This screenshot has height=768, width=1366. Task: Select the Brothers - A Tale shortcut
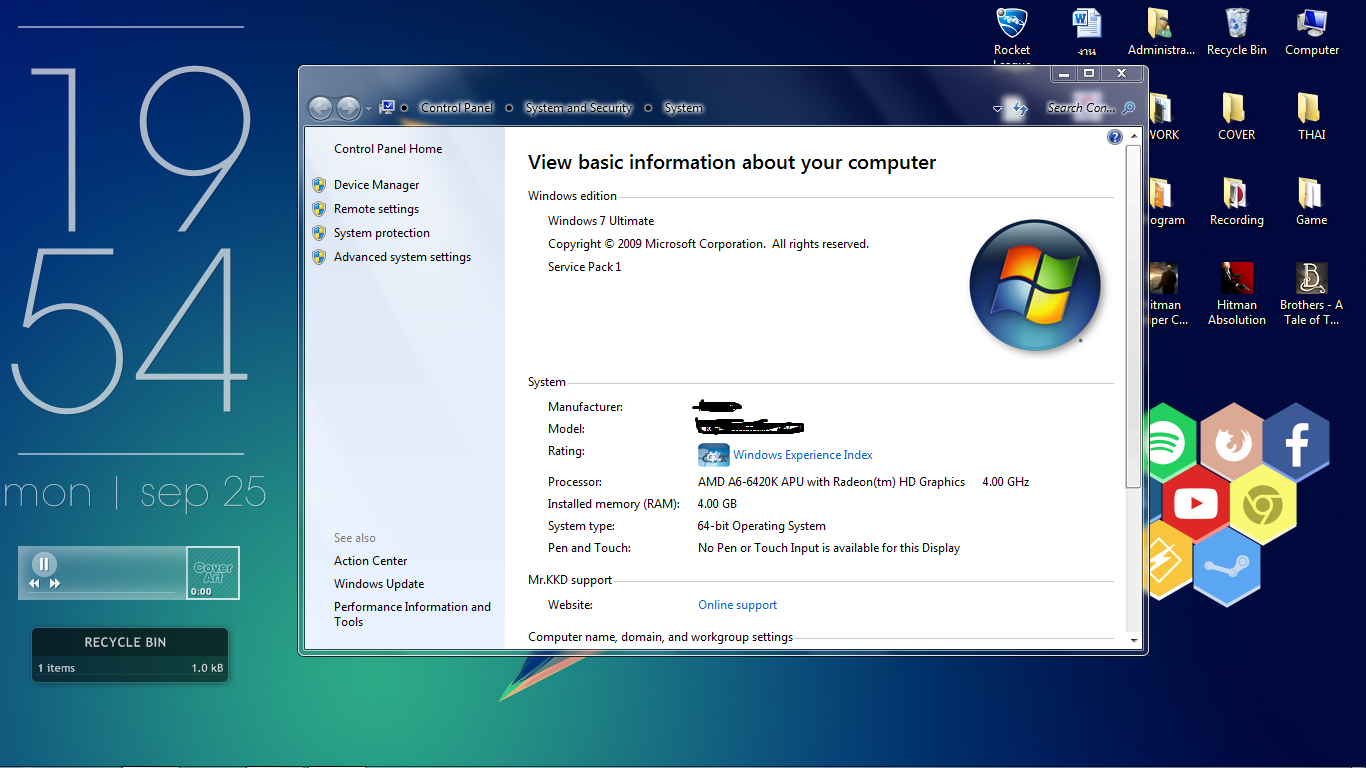[x=1311, y=294]
